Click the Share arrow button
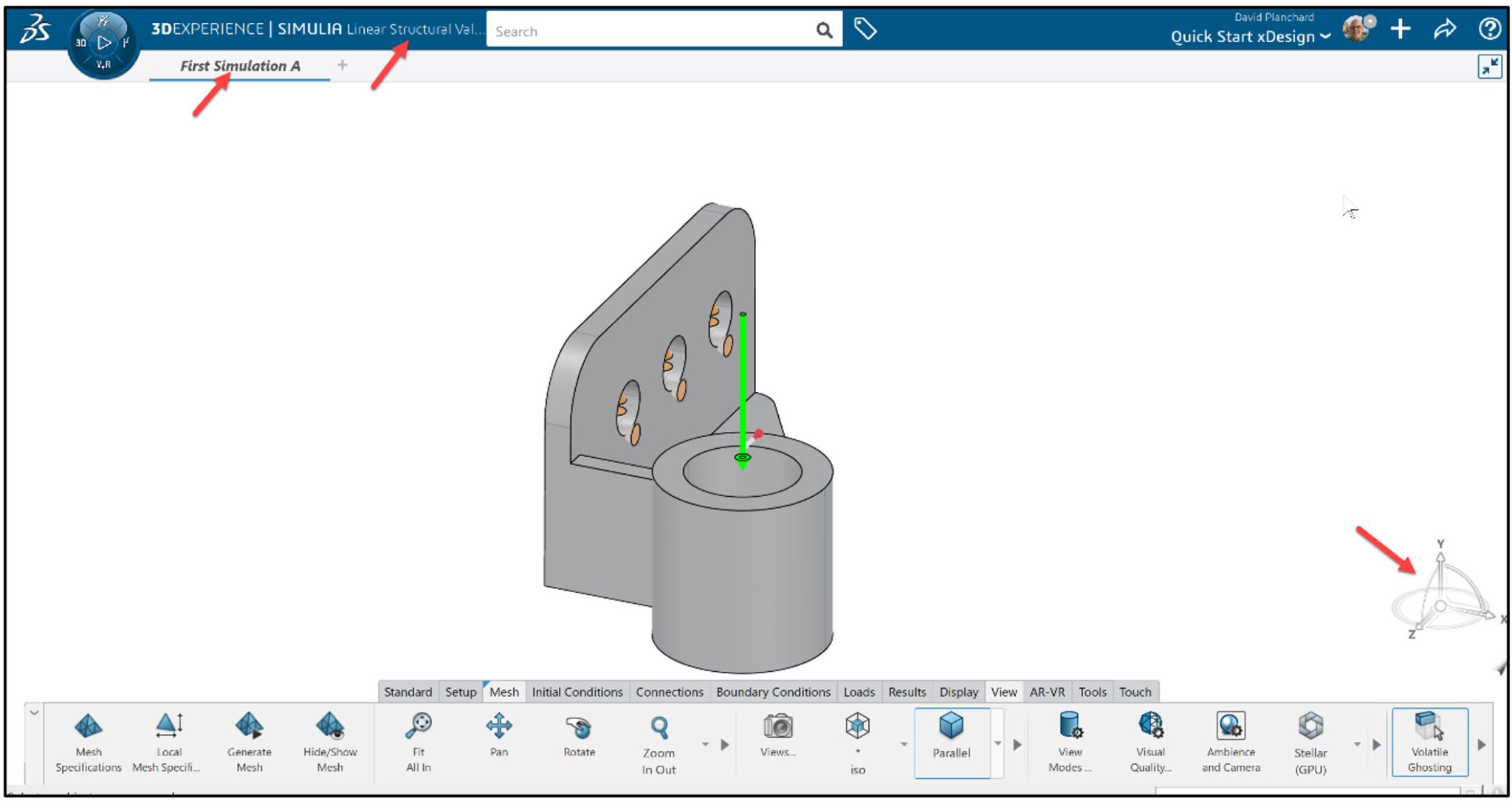The image size is (1512, 804). point(1444,30)
